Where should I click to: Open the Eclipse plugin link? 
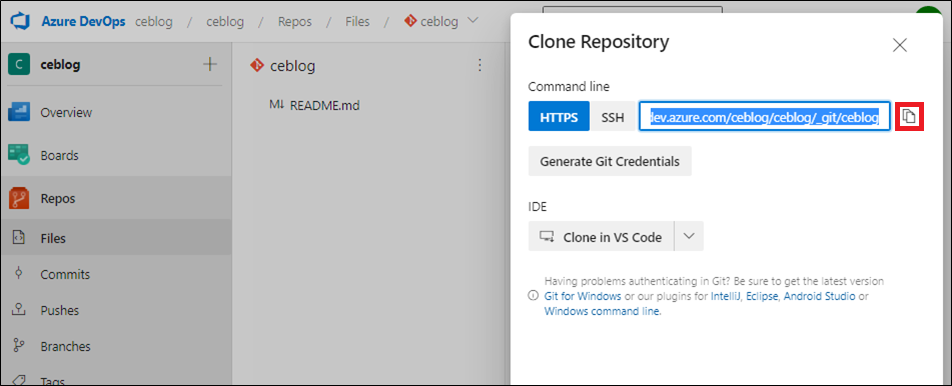763,297
